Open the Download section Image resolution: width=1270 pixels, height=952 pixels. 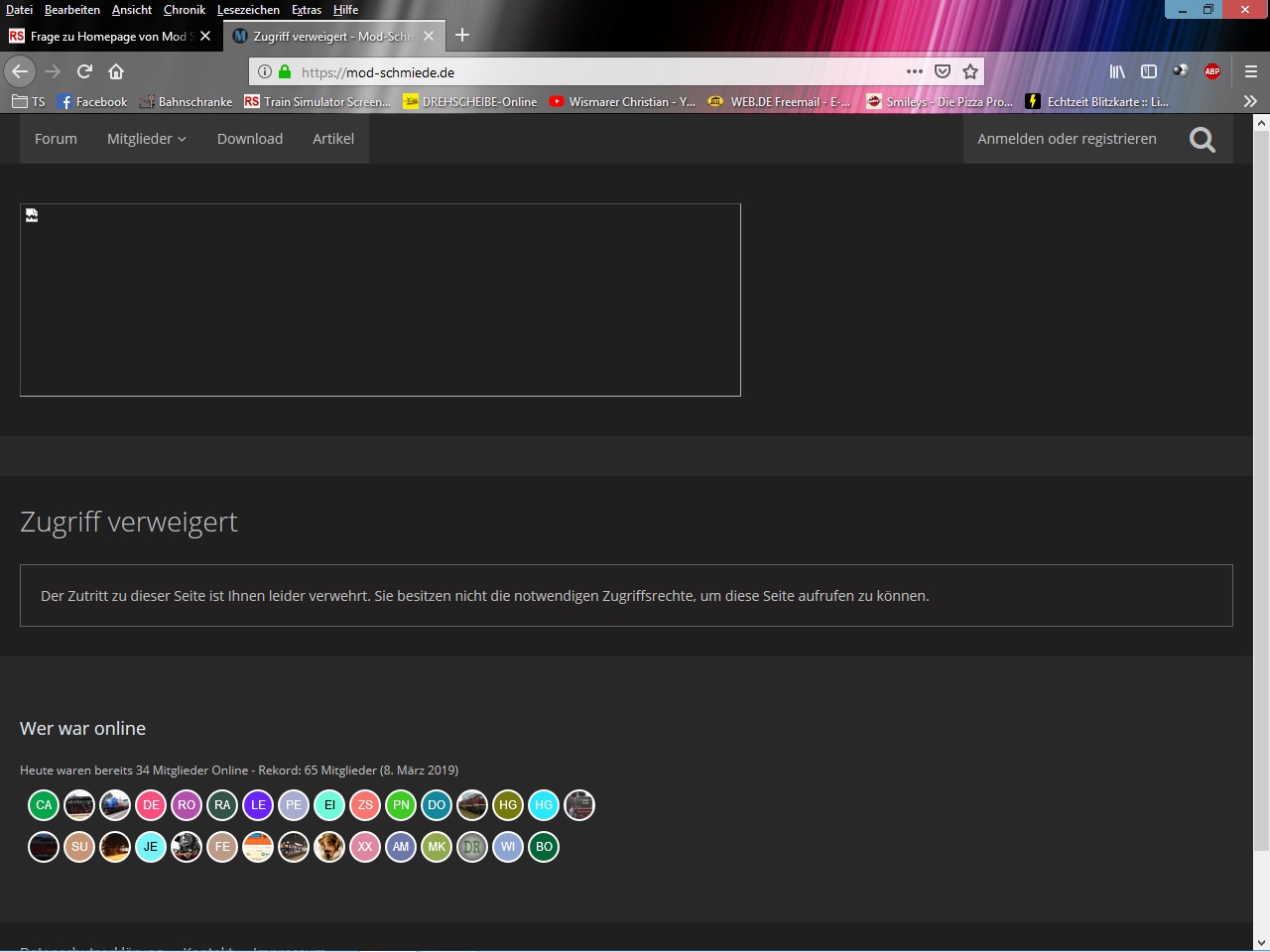click(250, 139)
